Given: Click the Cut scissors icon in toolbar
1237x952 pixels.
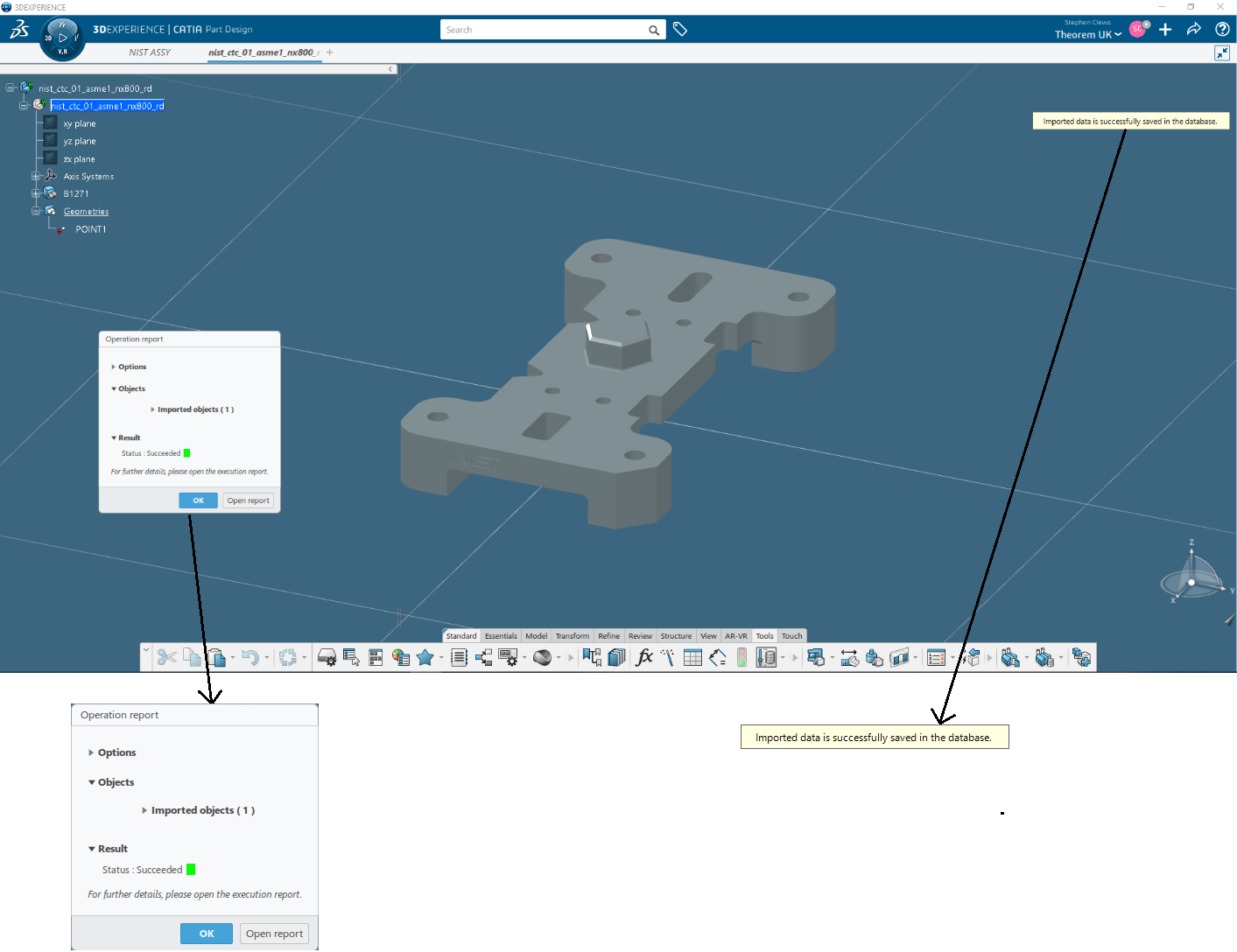Looking at the screenshot, I should tap(166, 658).
